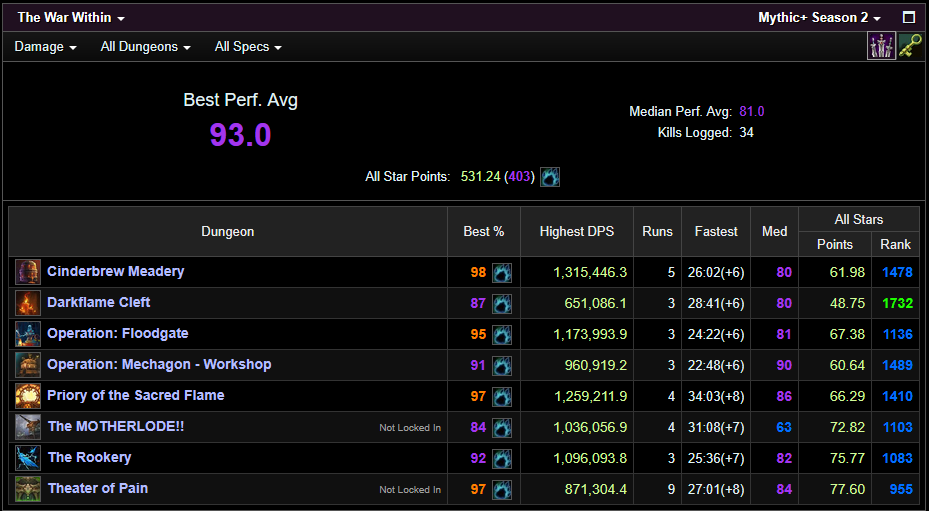Click Best % 98 for Cinderbrew Meadery
Image resolution: width=929 pixels, height=511 pixels.
coord(478,273)
